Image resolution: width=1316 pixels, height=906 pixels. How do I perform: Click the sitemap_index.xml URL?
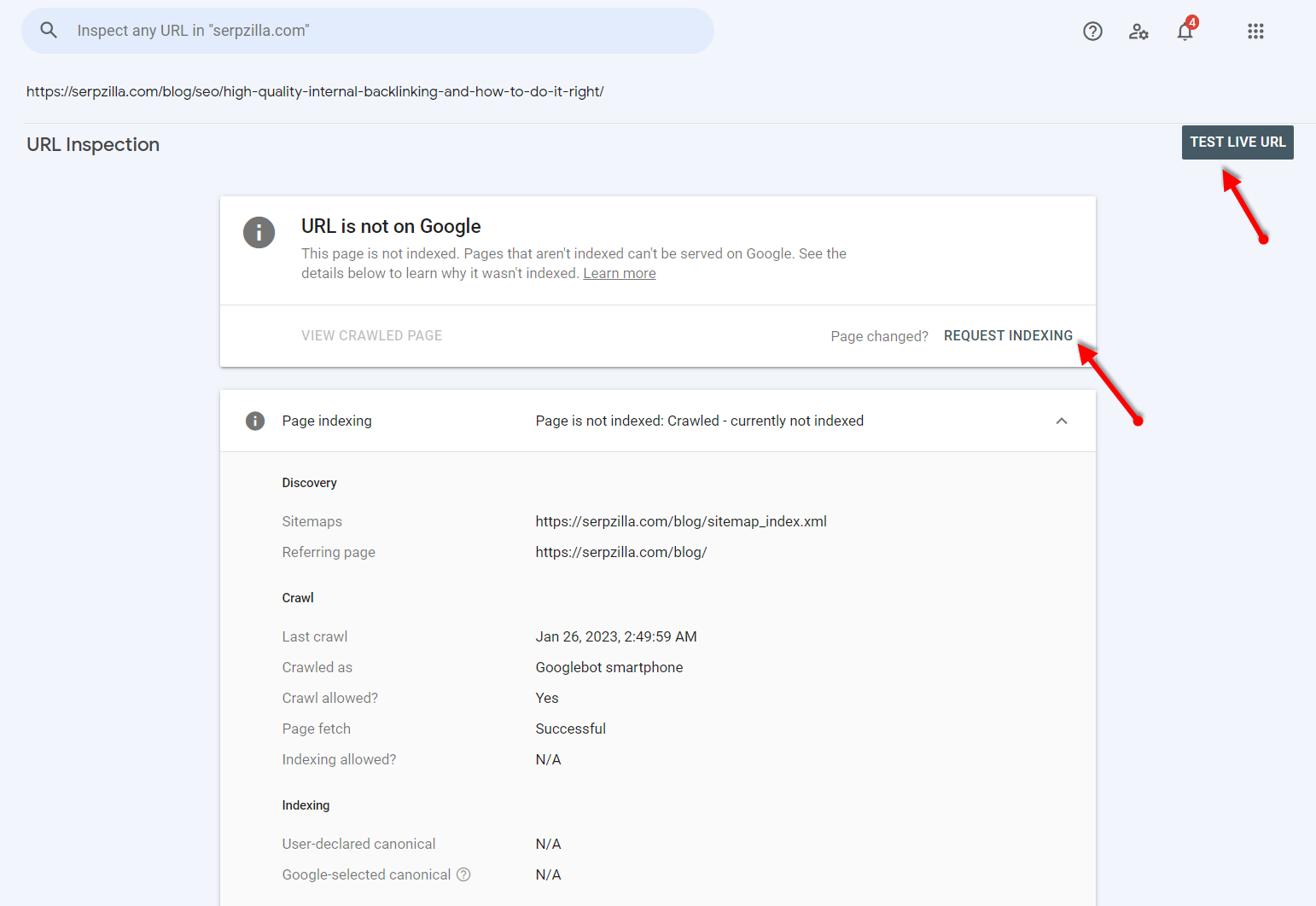pyautogui.click(x=681, y=521)
